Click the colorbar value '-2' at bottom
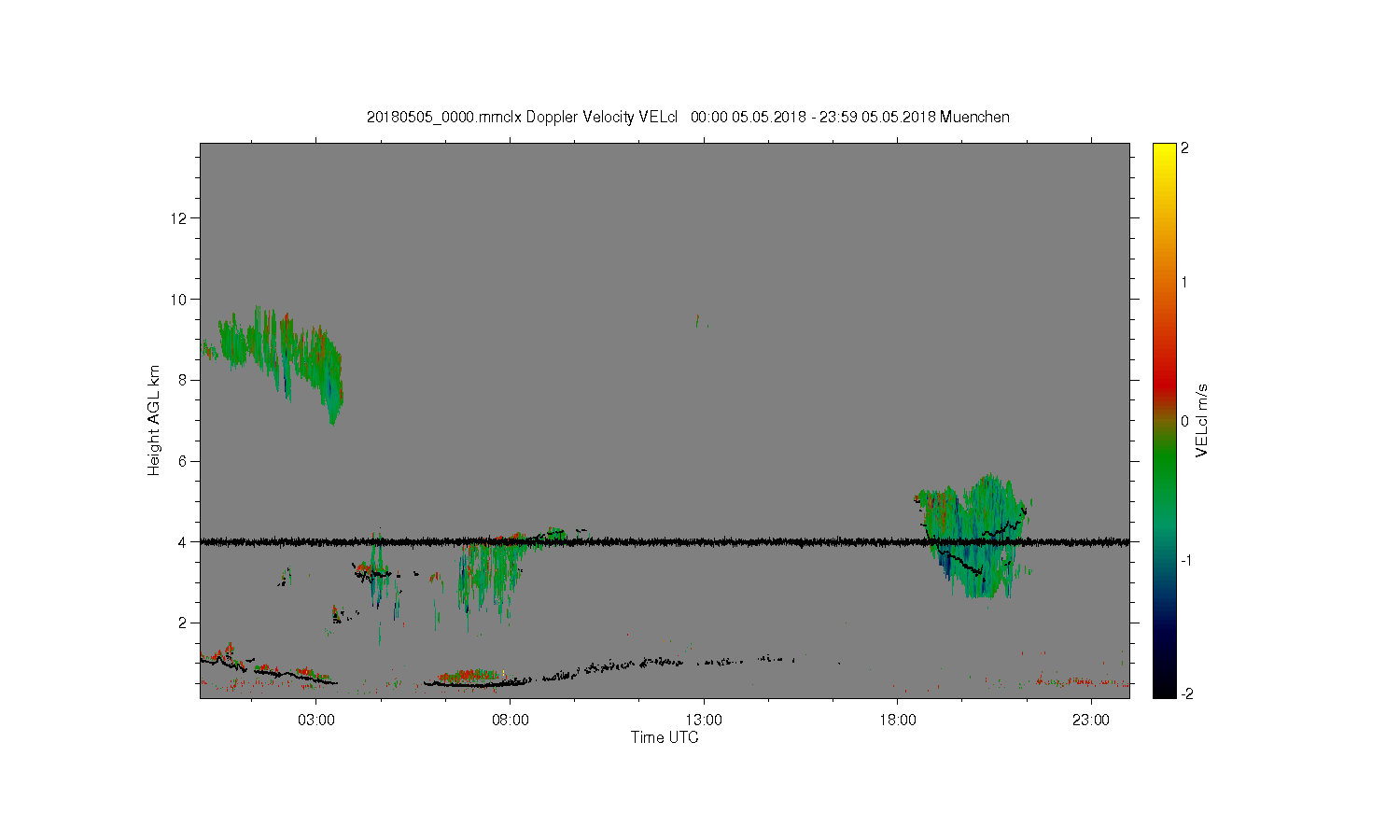Image resolution: width=1400 pixels, height=840 pixels. point(1187,693)
